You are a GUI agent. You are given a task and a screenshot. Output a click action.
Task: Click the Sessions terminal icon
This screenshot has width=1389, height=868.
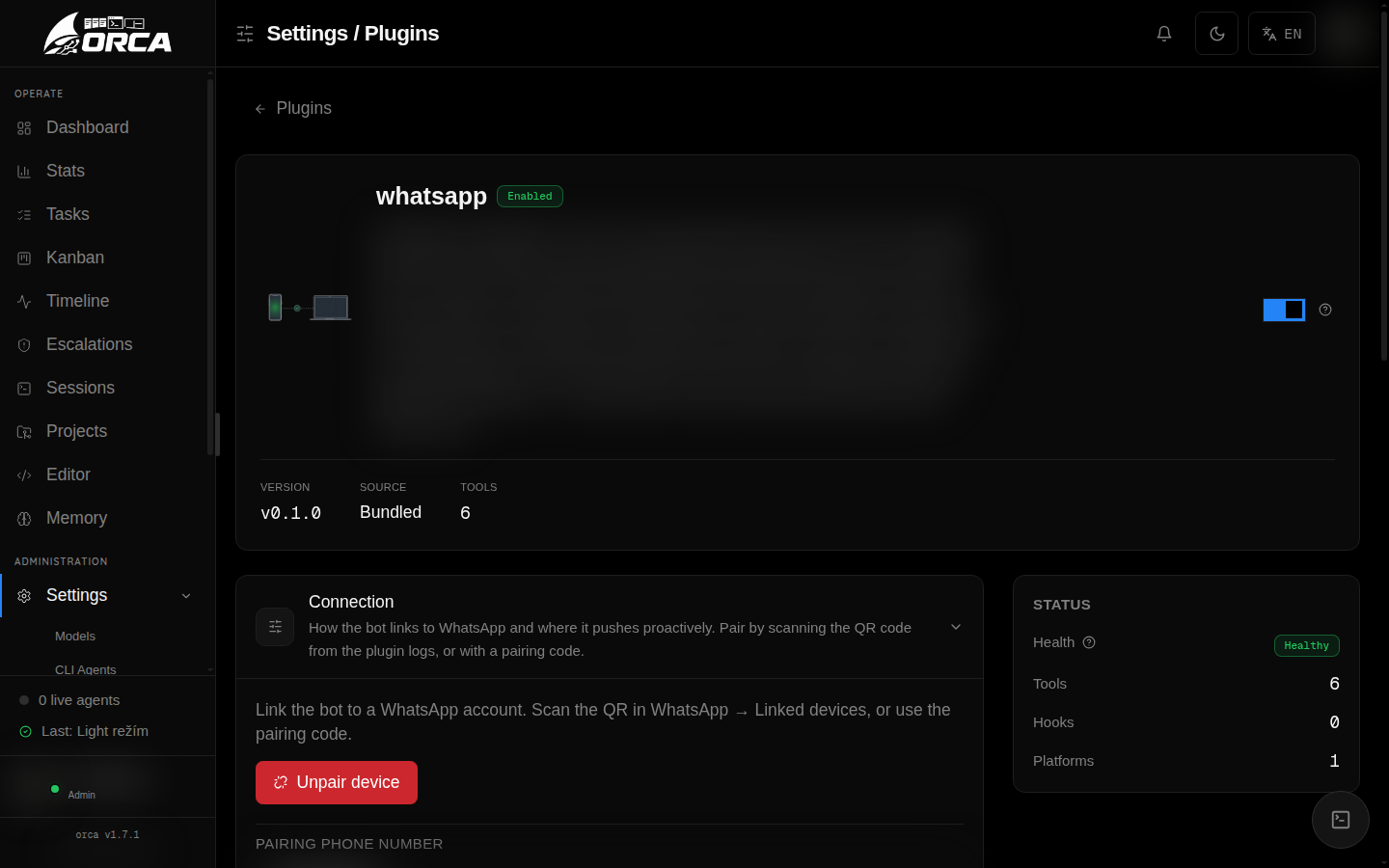tap(24, 389)
